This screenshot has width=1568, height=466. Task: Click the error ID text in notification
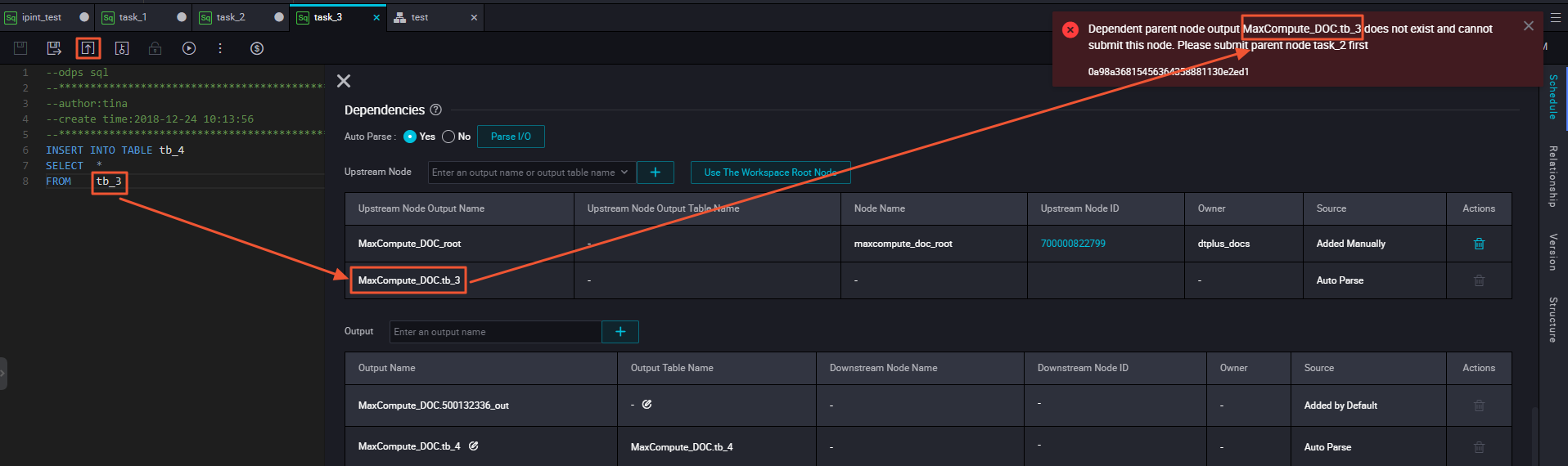1169,72
